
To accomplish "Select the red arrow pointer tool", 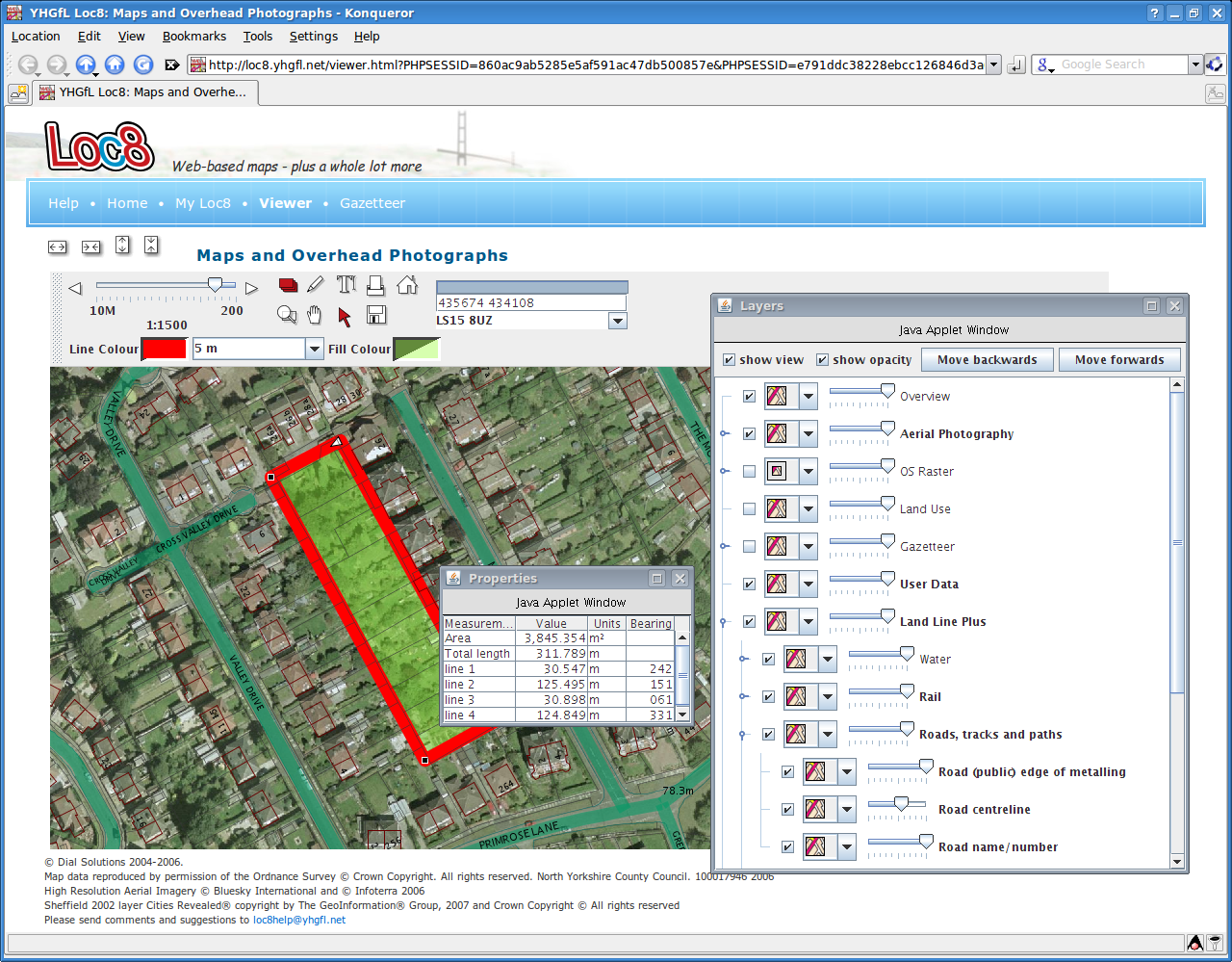I will pyautogui.click(x=345, y=316).
